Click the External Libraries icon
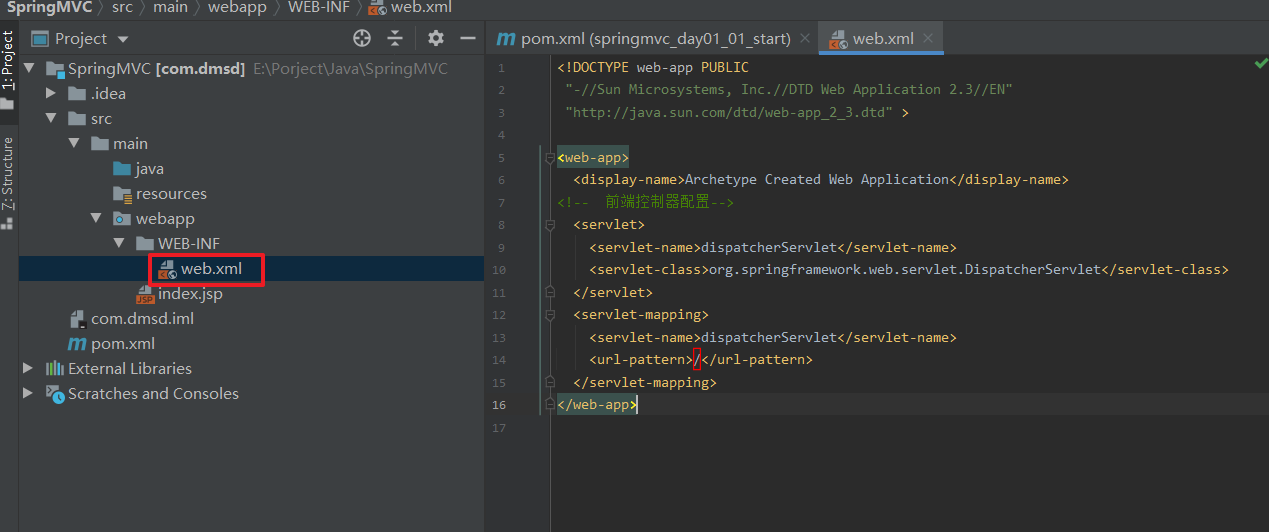The width and height of the screenshot is (1269, 532). [x=54, y=369]
